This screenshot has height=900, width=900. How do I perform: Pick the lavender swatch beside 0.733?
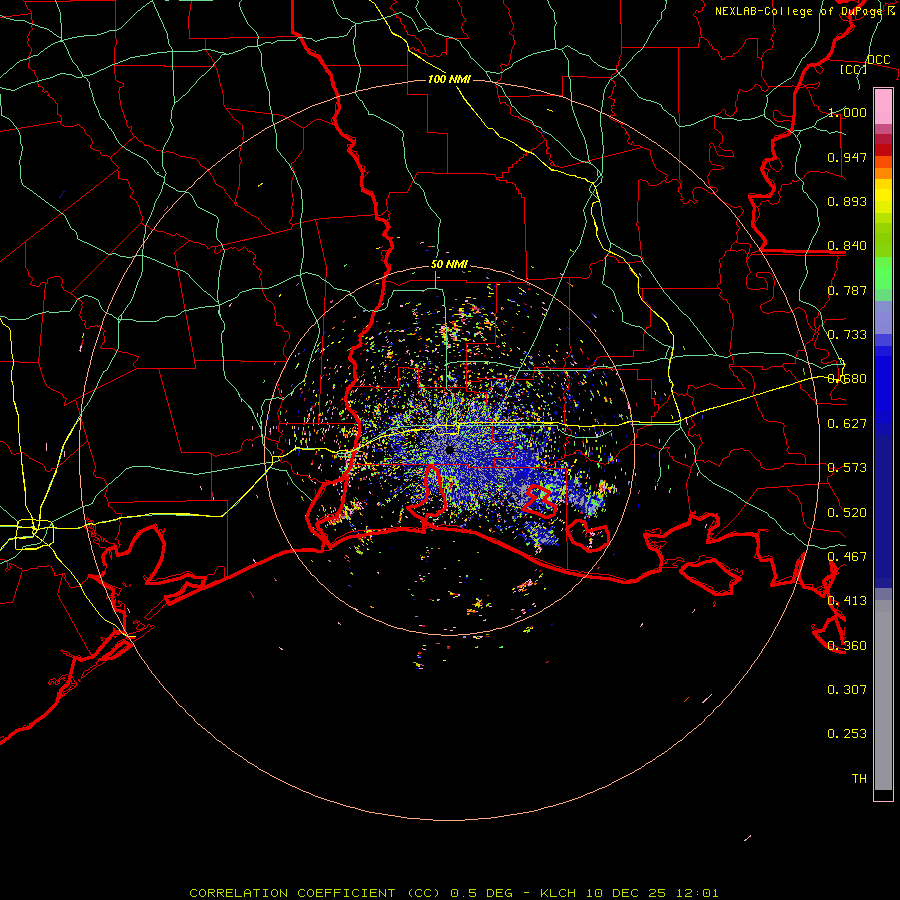[x=883, y=317]
